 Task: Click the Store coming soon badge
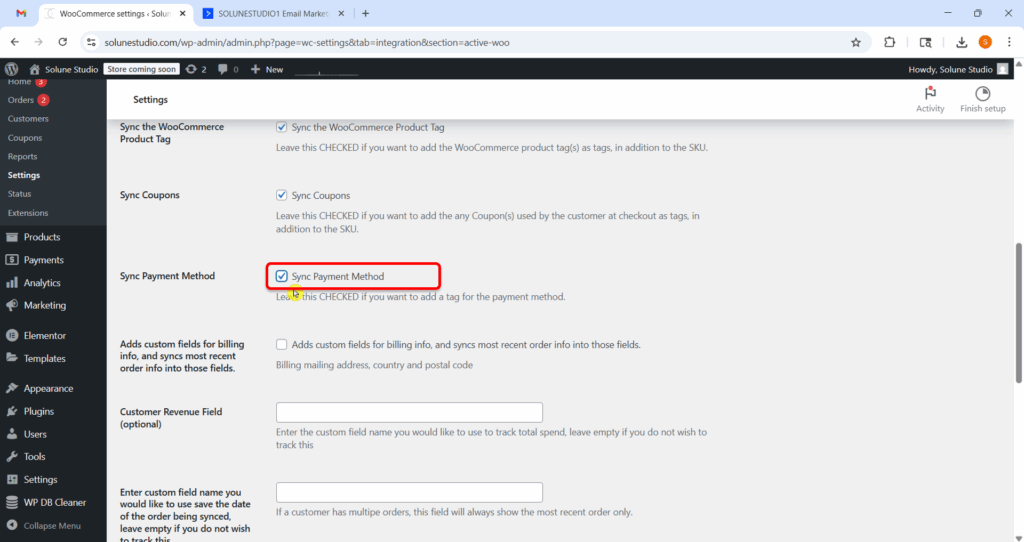(x=142, y=69)
